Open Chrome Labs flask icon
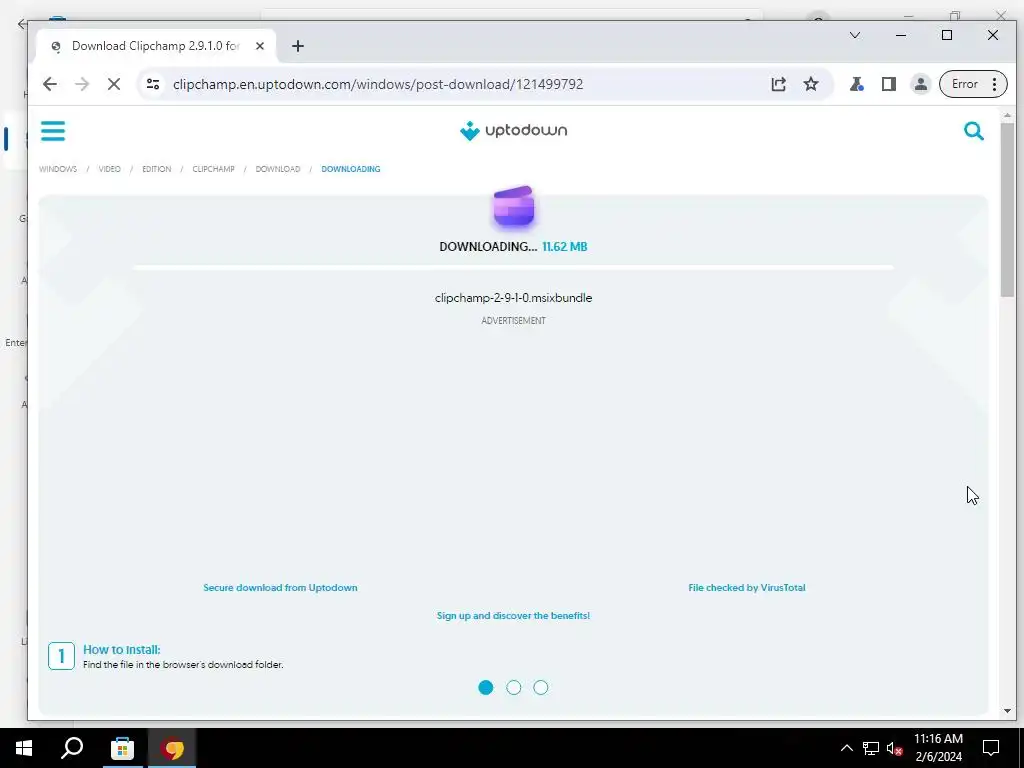Viewport: 1024px width, 768px height. coord(856,84)
